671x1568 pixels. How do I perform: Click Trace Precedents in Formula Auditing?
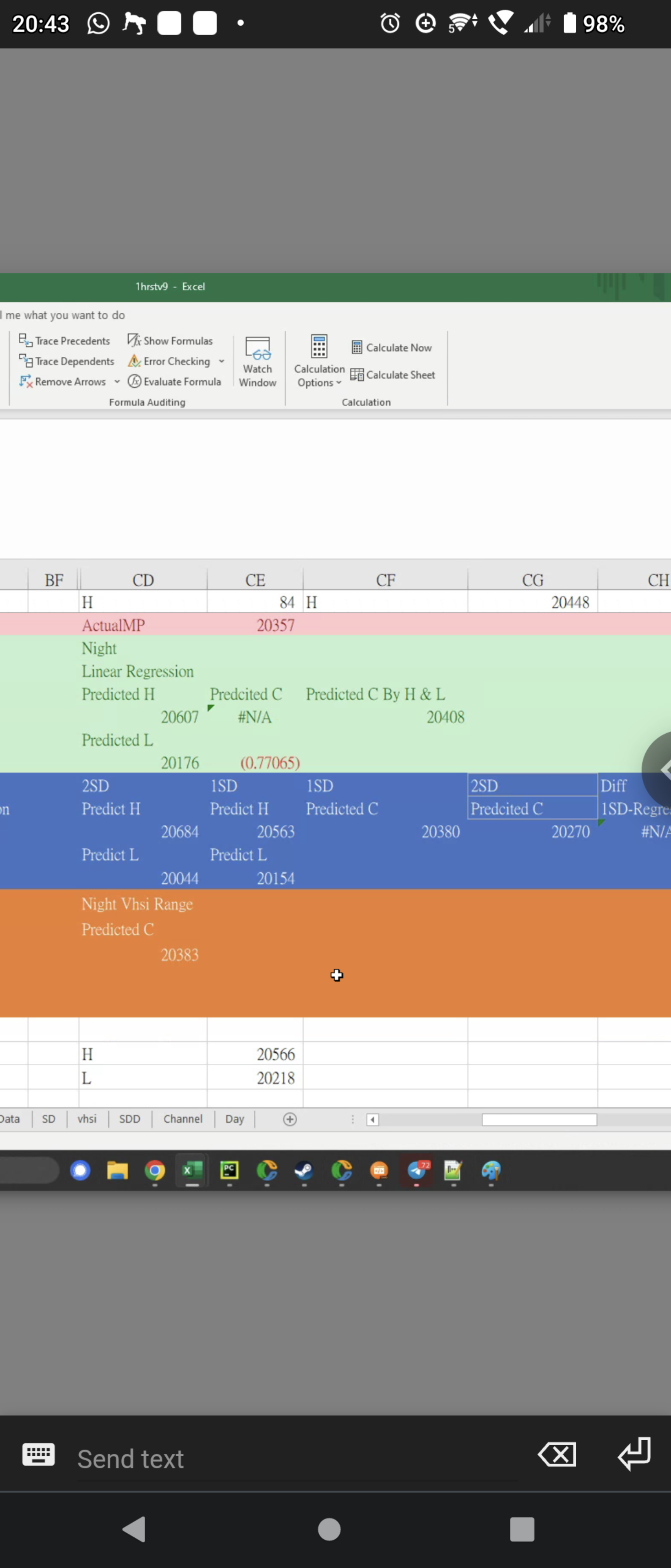coord(64,341)
